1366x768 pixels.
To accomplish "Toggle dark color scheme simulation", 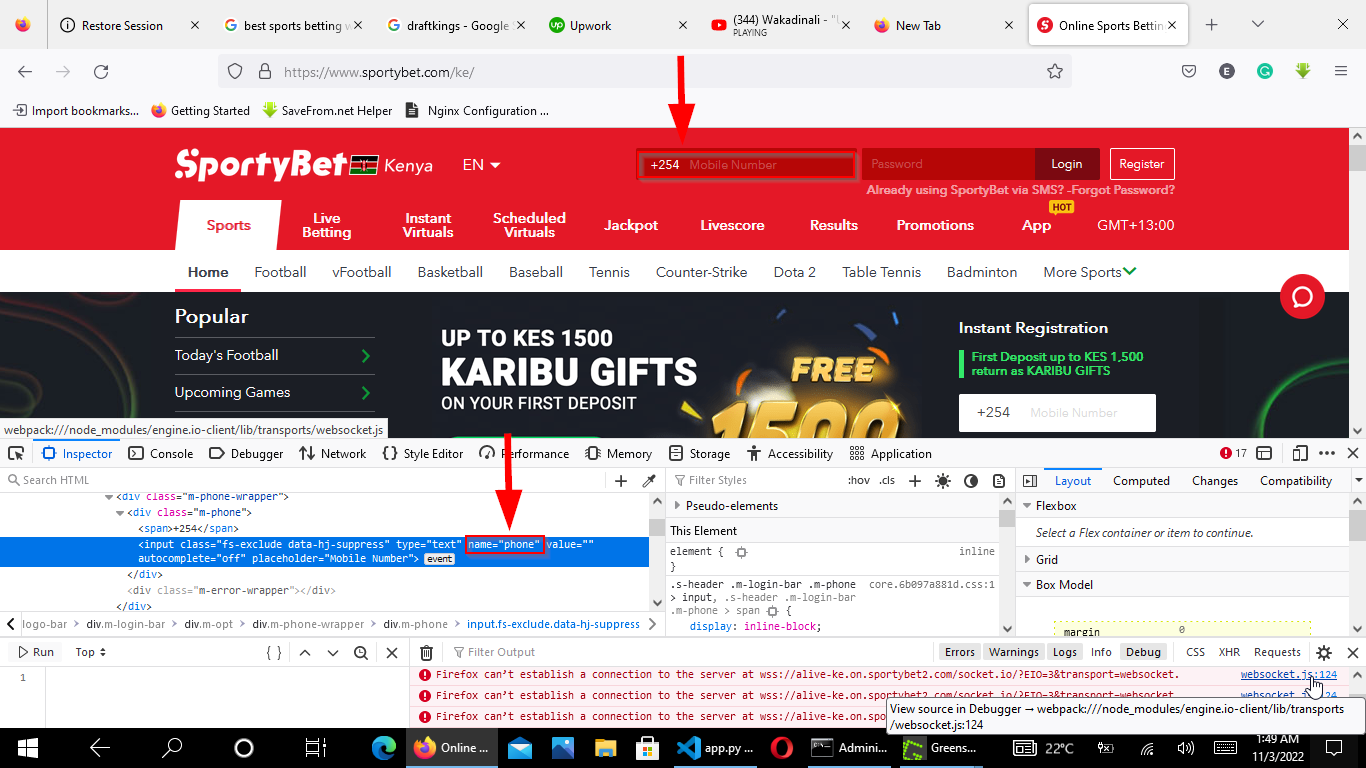I will (x=970, y=481).
